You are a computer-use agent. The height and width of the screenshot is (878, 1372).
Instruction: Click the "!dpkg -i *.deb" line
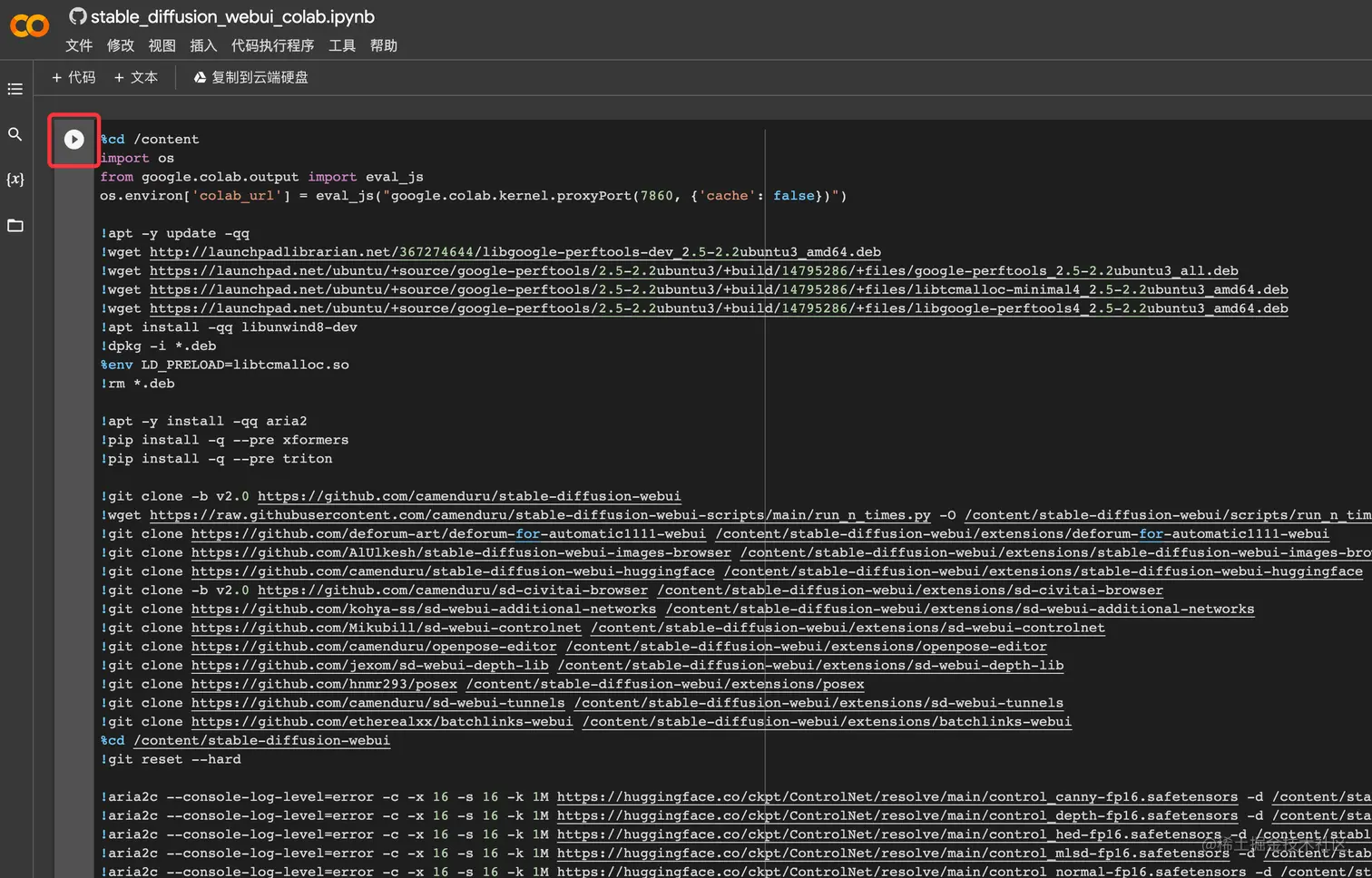[x=158, y=346]
